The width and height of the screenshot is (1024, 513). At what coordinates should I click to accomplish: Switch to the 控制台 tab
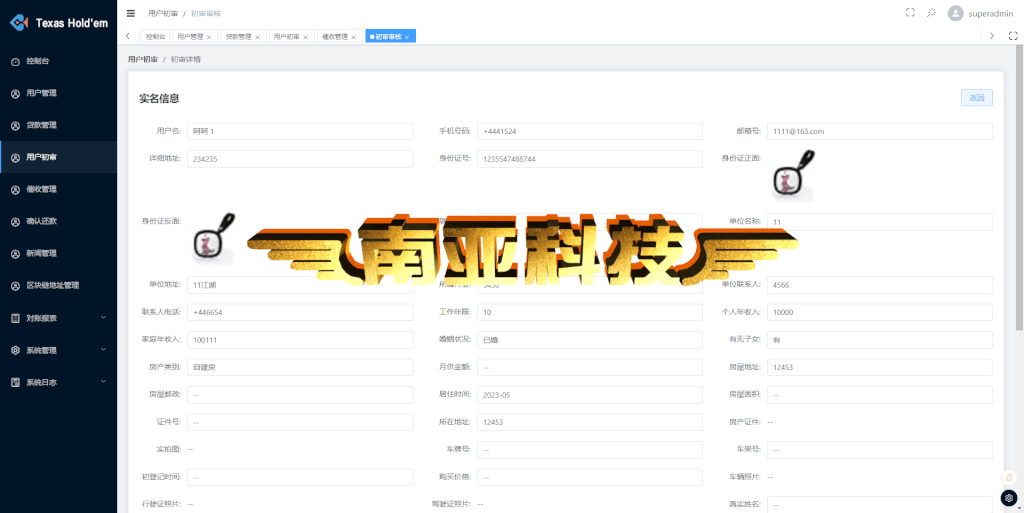coord(155,37)
